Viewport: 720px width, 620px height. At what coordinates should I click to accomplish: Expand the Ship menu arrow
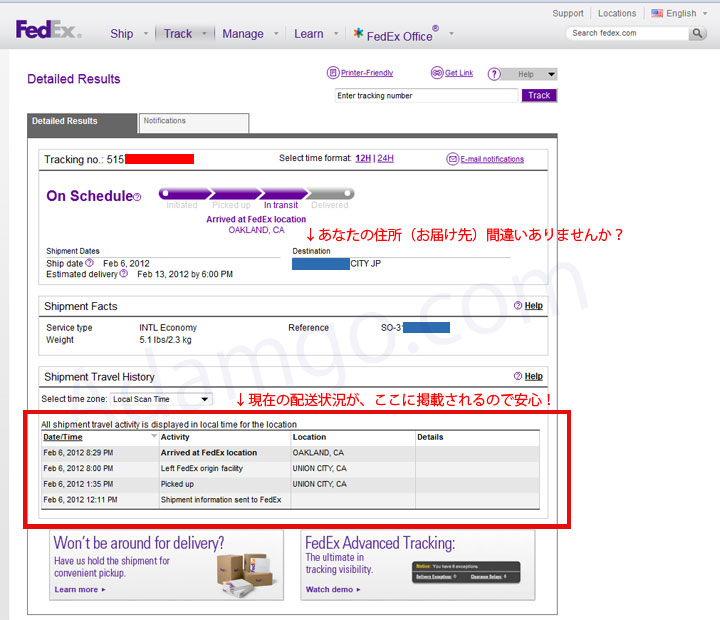pos(146,34)
